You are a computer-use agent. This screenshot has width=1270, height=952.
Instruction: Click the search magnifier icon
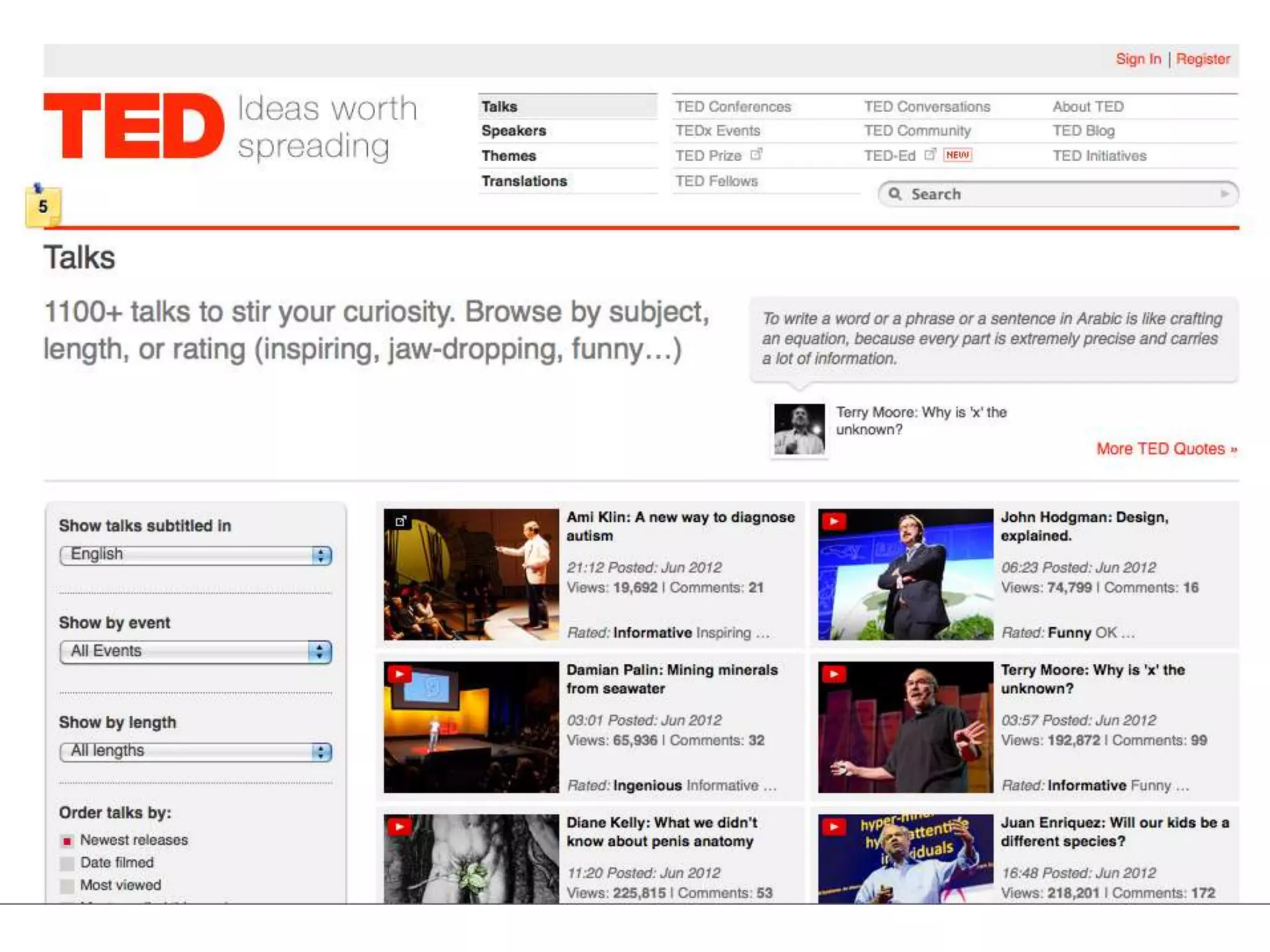click(895, 194)
